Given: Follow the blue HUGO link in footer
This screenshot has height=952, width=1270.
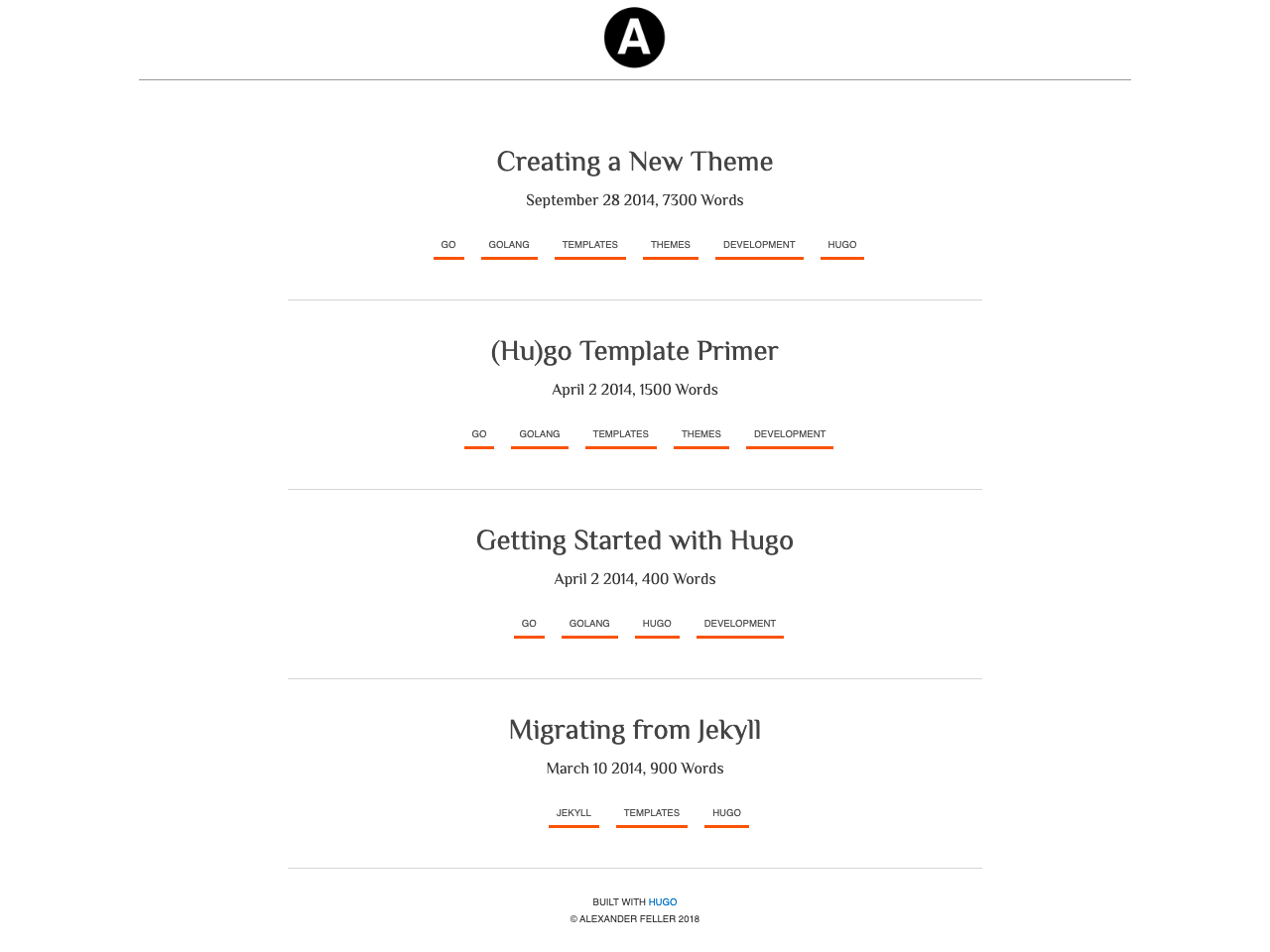Looking at the screenshot, I should (x=663, y=902).
